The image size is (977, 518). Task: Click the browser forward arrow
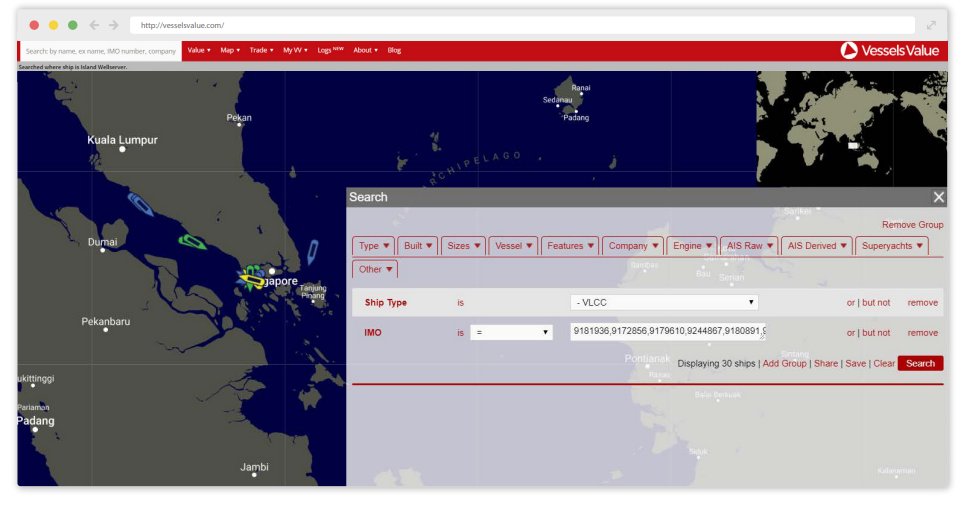[x=114, y=25]
